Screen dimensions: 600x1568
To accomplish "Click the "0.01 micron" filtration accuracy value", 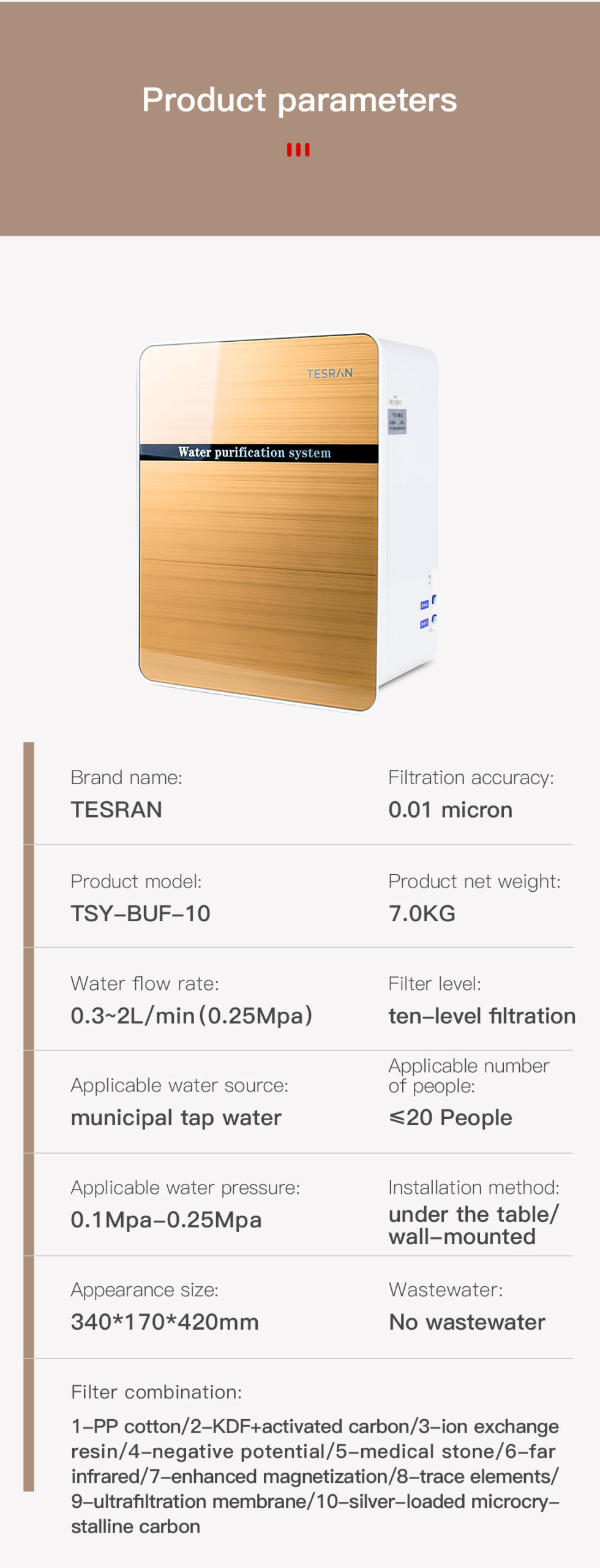I will point(450,810).
